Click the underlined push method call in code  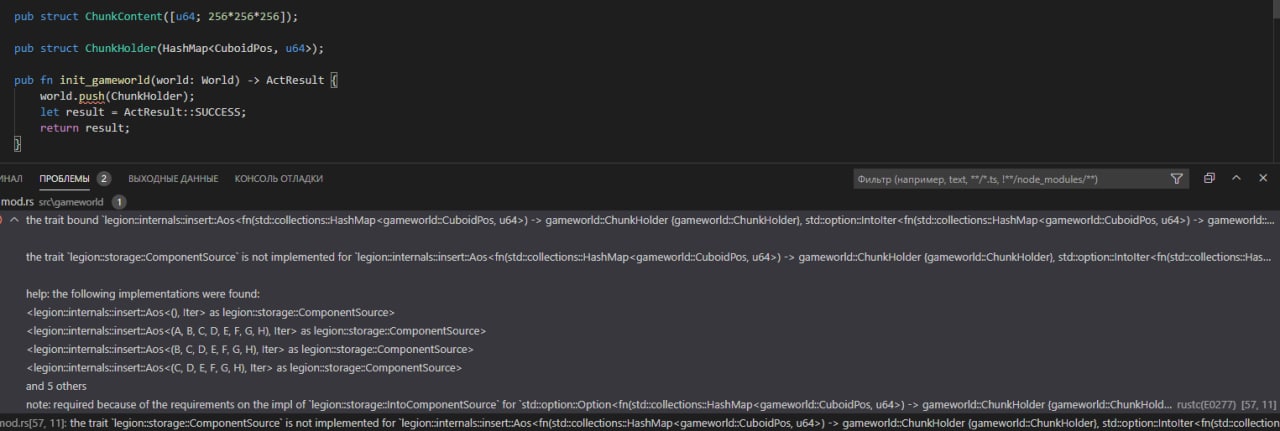pos(92,96)
